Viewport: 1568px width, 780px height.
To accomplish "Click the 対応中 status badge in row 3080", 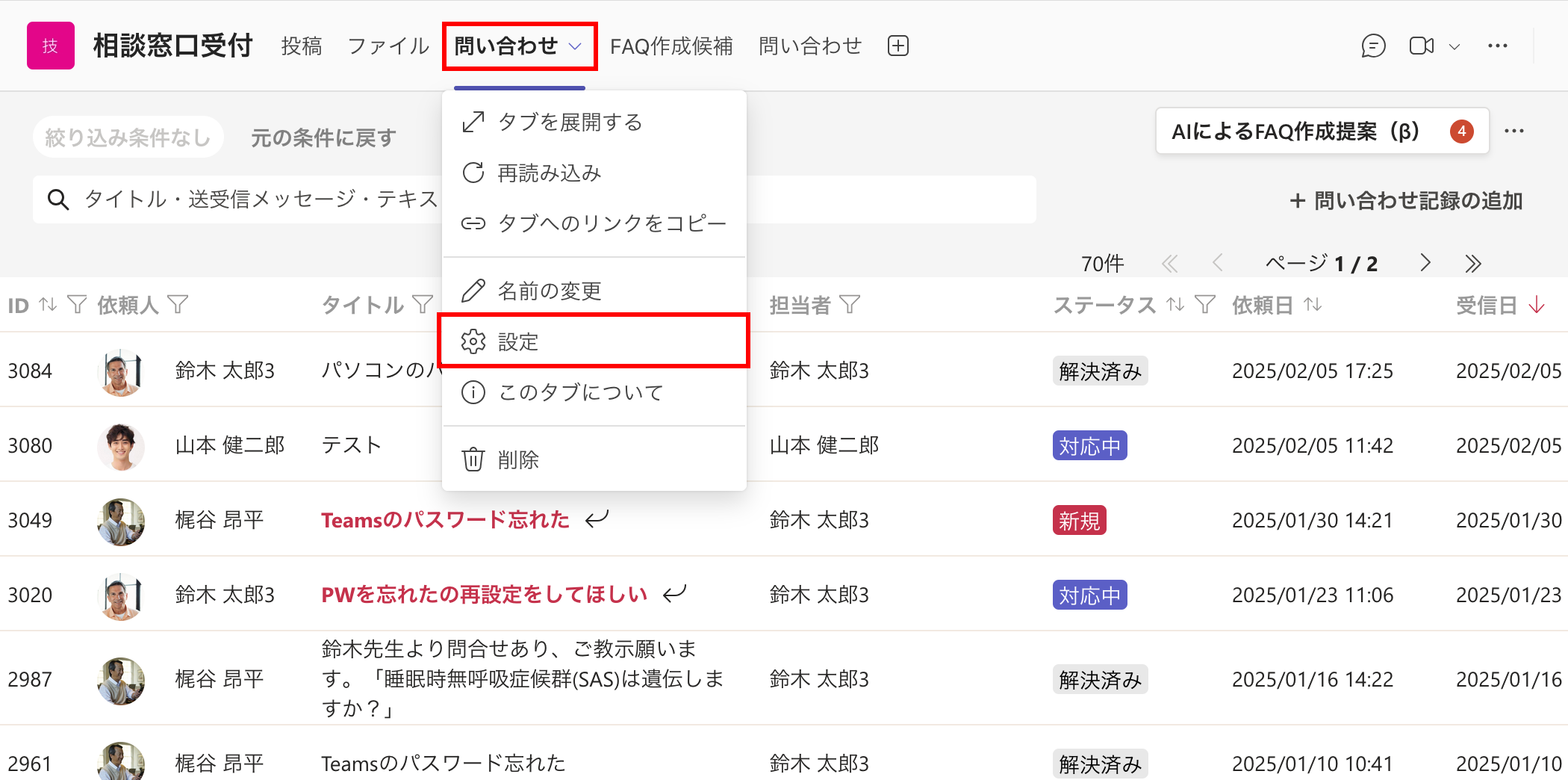I will [x=1090, y=446].
